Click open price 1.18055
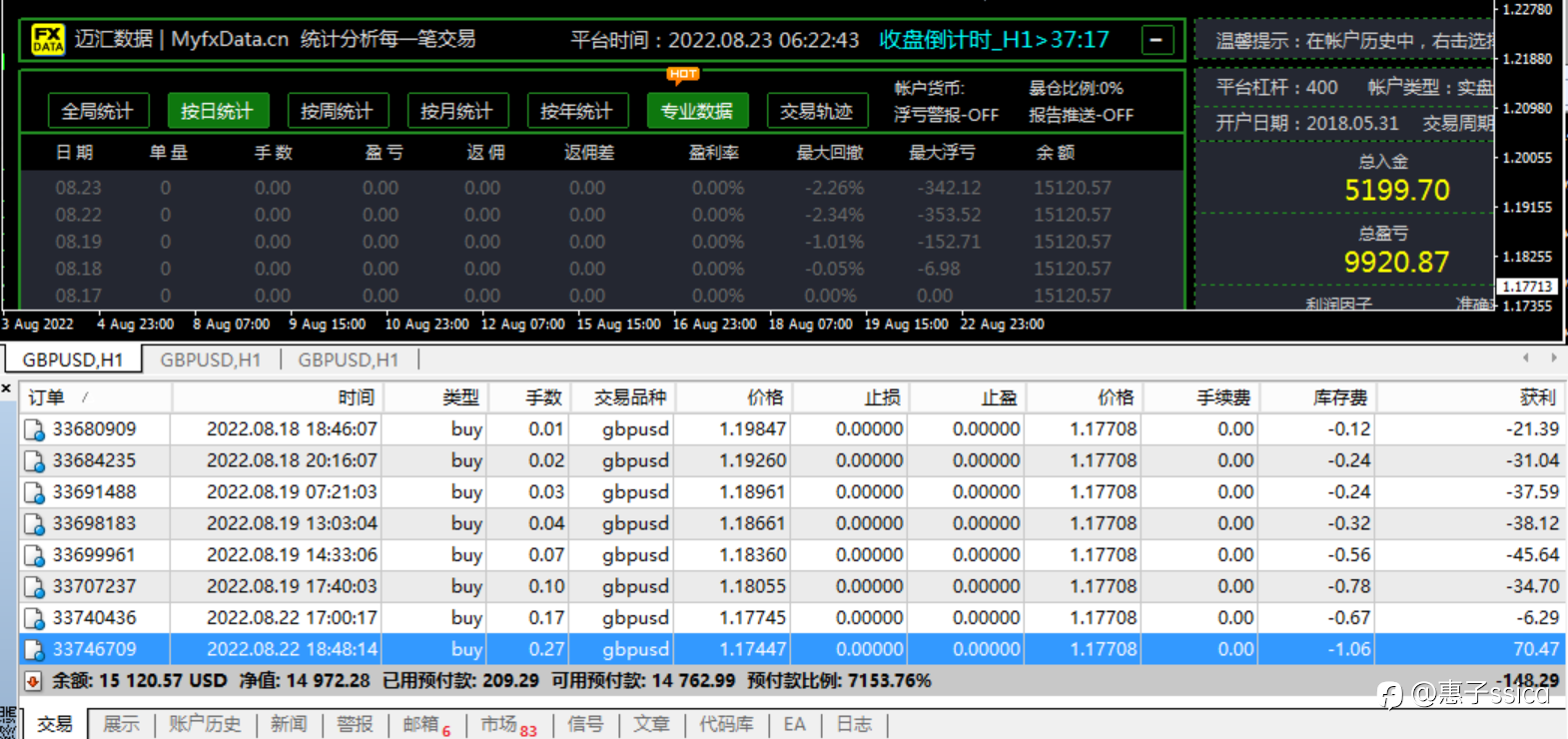1568x739 pixels. [x=753, y=587]
